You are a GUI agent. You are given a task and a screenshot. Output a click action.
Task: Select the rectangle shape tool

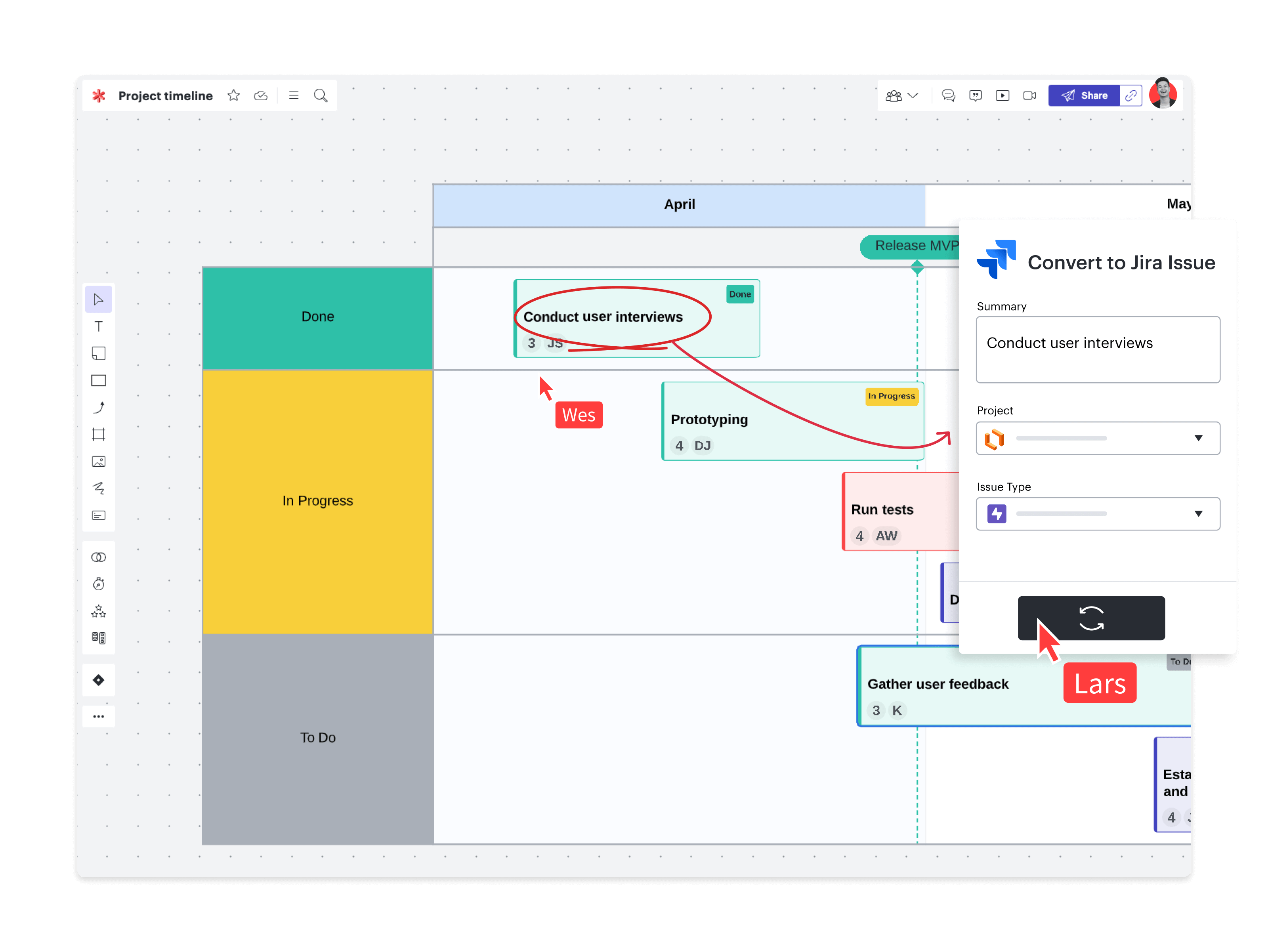tap(99, 381)
